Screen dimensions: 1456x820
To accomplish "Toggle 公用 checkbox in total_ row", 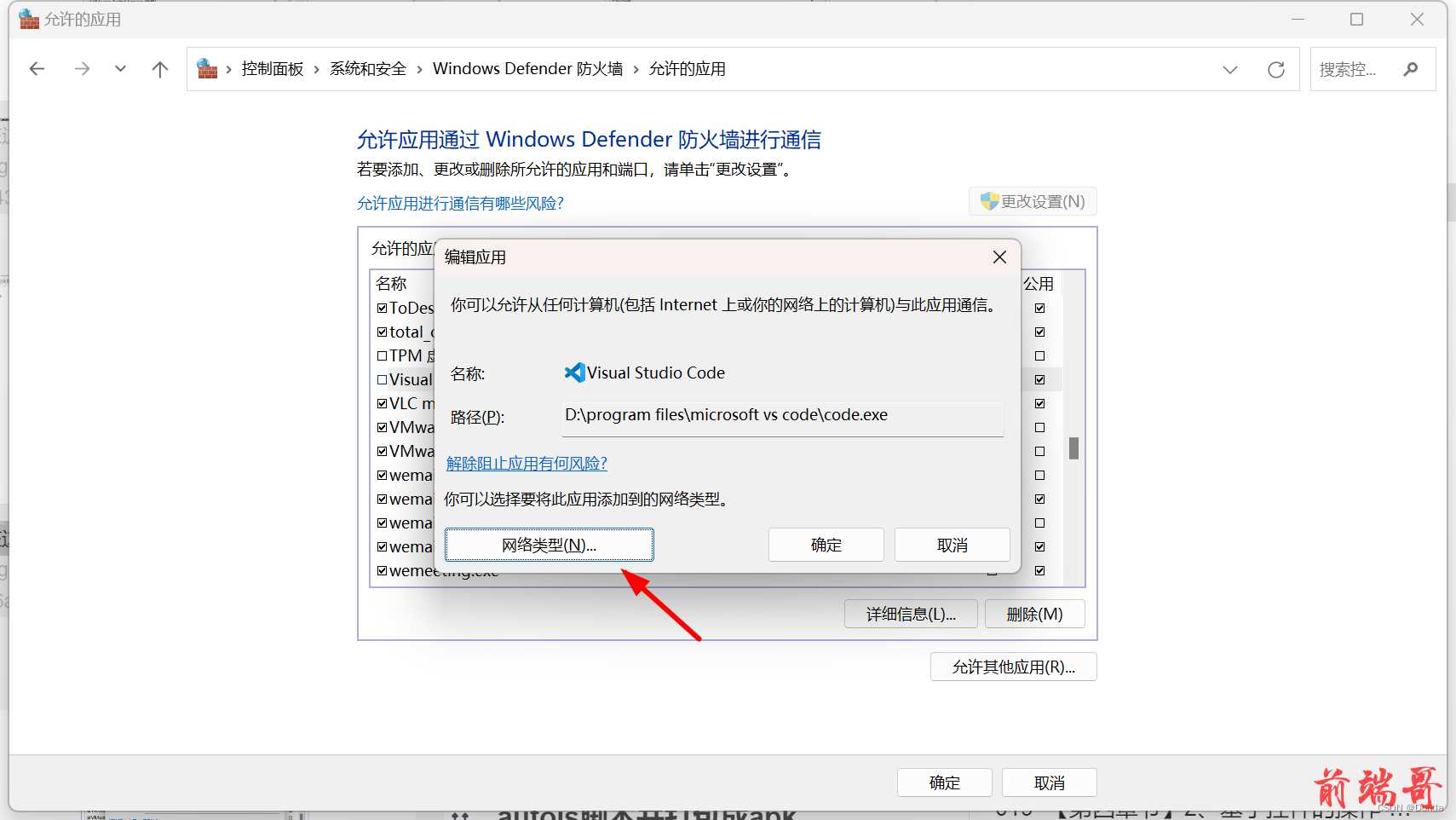I will click(1039, 332).
